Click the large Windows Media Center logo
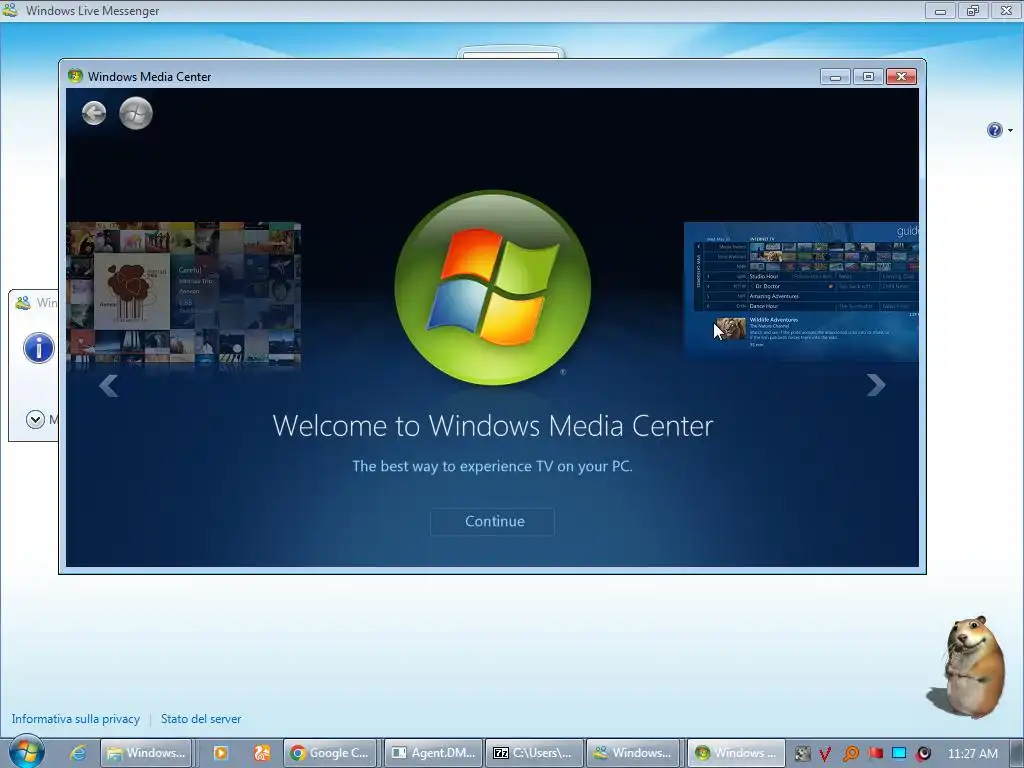The width and height of the screenshot is (1024, 768). tap(493, 288)
